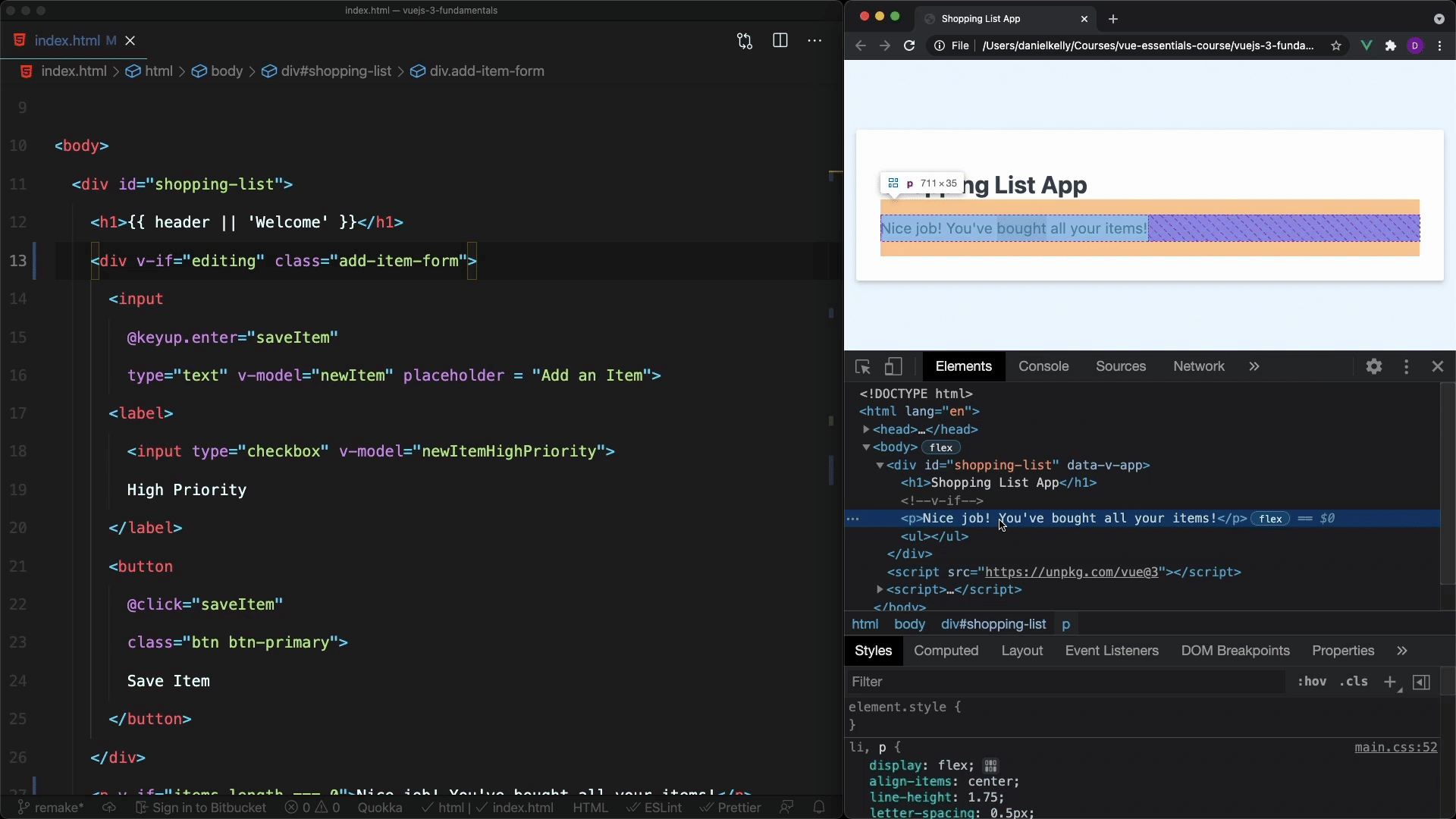
Task: Split the editor to the right
Action: pos(780,41)
